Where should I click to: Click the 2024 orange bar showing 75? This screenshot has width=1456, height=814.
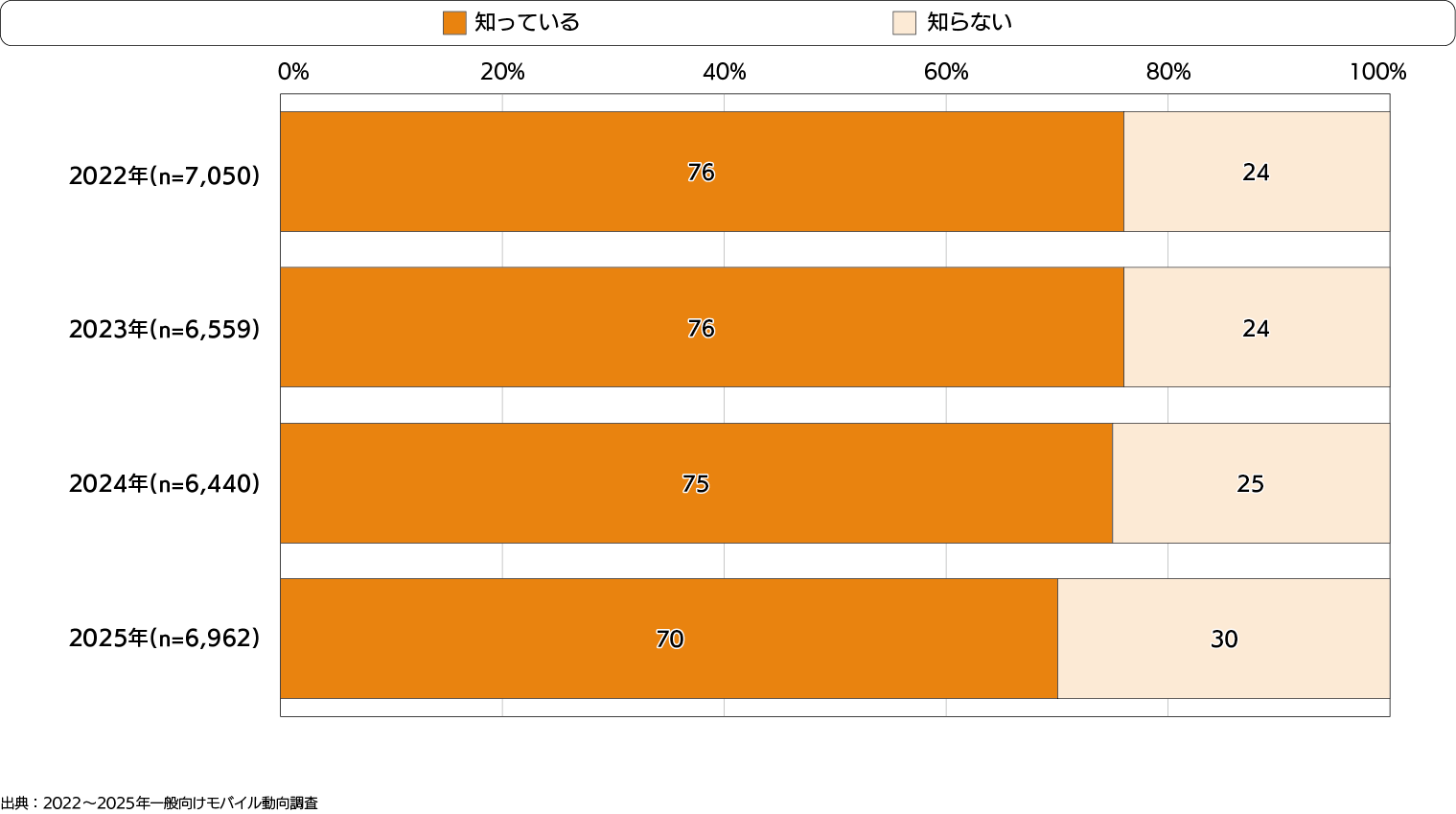click(x=696, y=483)
